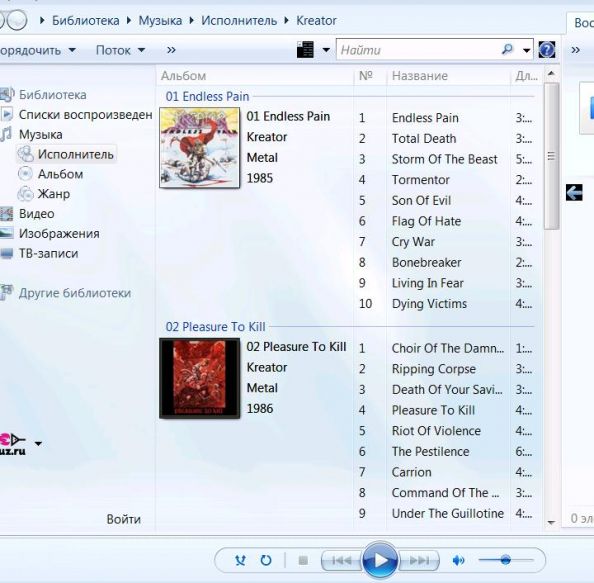Click the Музыка breadcrumb item

pyautogui.click(x=160, y=20)
